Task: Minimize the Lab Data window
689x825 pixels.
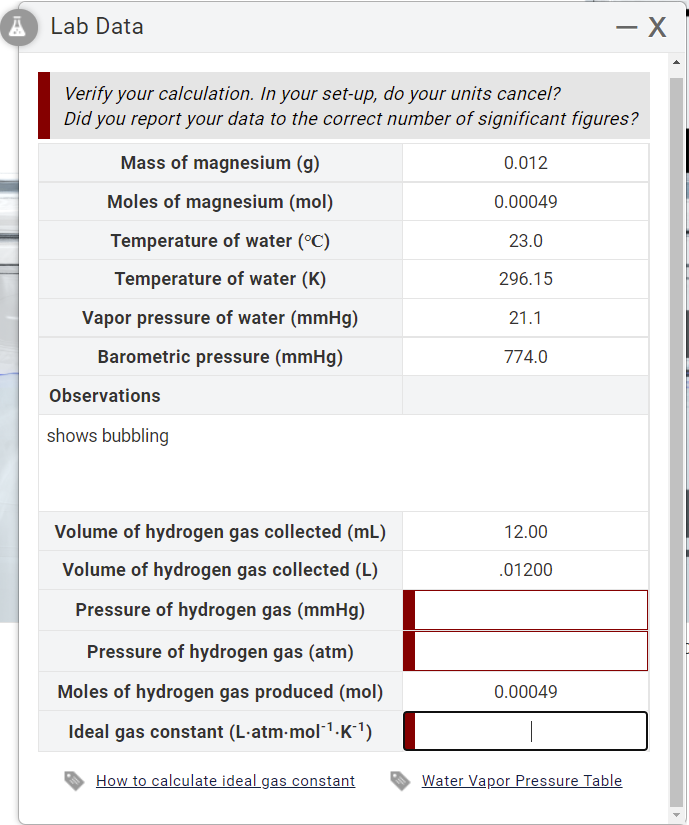Action: pyautogui.click(x=625, y=26)
